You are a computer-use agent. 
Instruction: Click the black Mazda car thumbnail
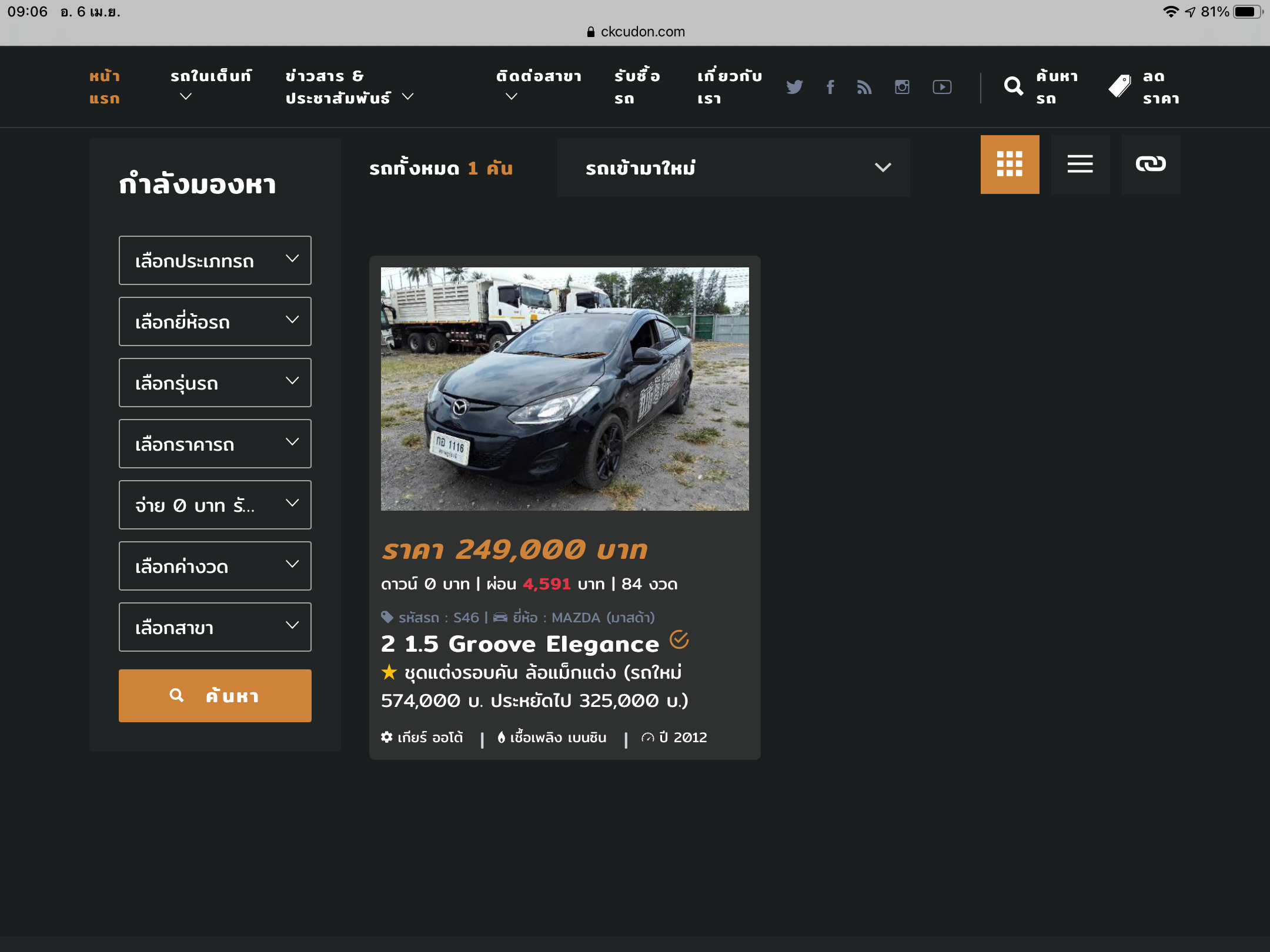pyautogui.click(x=564, y=389)
